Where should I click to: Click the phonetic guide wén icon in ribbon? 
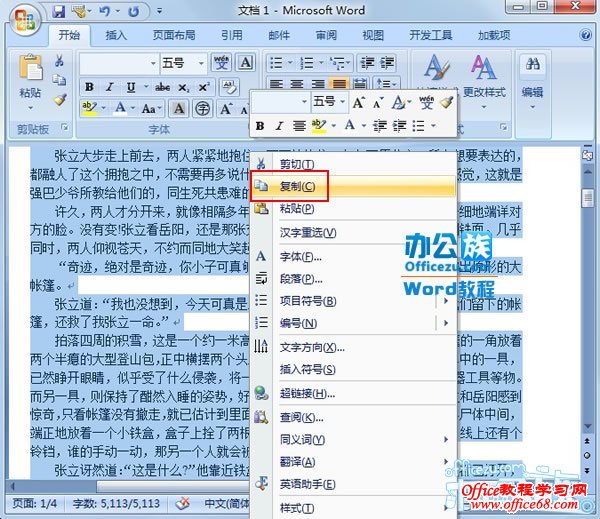tap(221, 62)
